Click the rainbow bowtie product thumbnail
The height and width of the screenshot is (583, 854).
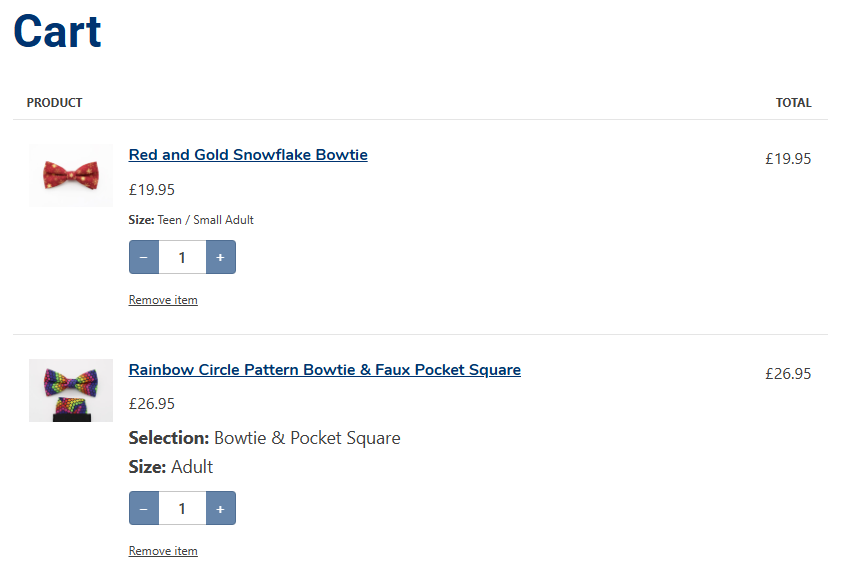point(71,390)
